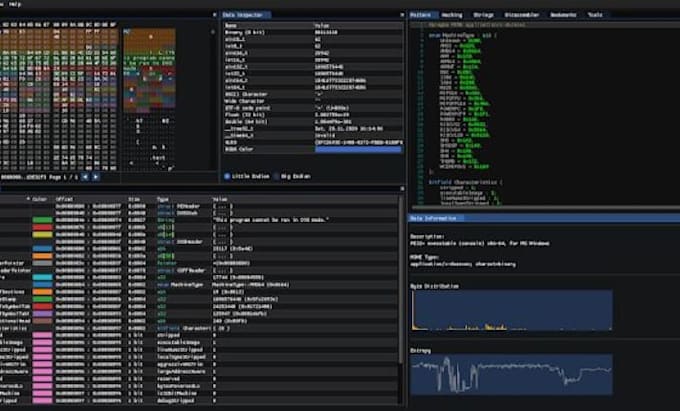Switch to the Pattern tab
Screen dimensions: 680x411
point(421,15)
